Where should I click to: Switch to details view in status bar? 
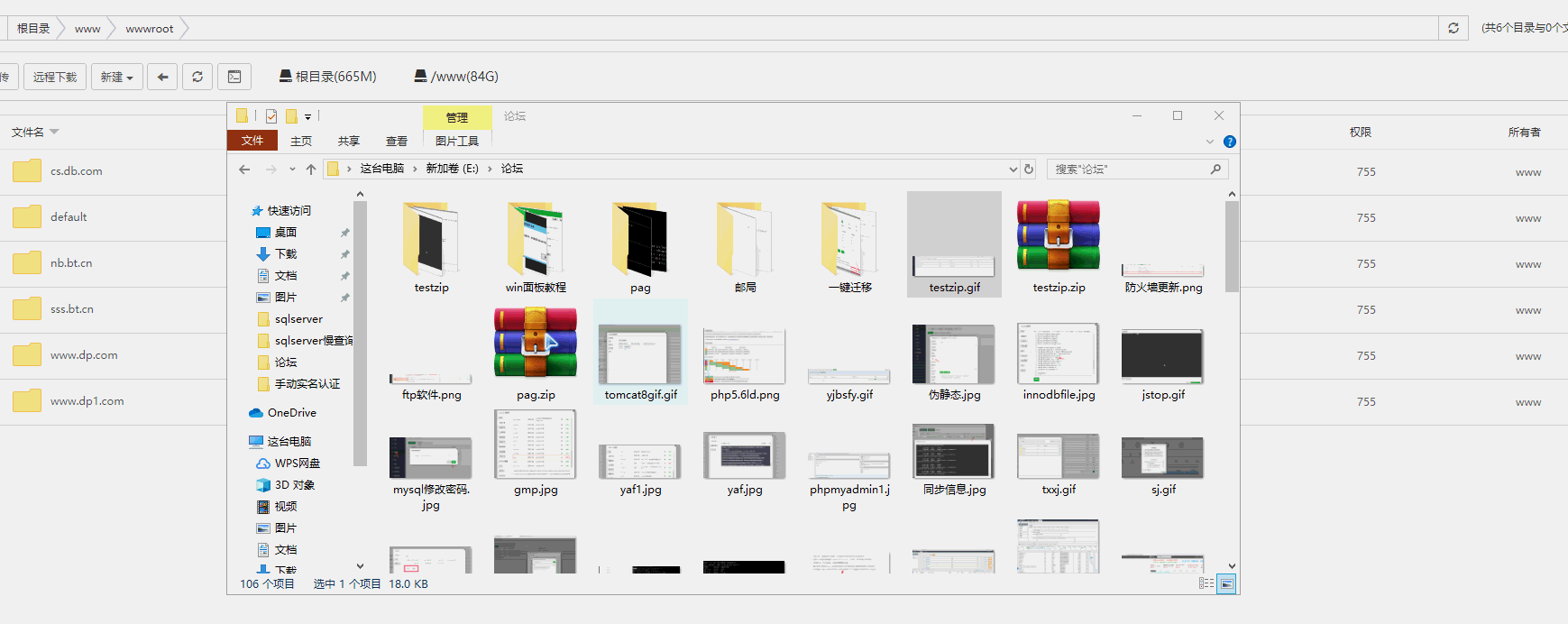click(x=1206, y=584)
